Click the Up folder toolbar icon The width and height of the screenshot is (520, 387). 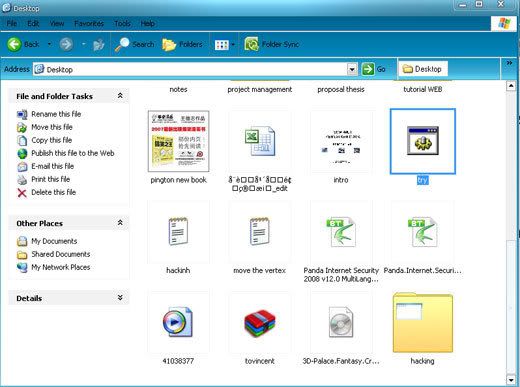point(99,44)
